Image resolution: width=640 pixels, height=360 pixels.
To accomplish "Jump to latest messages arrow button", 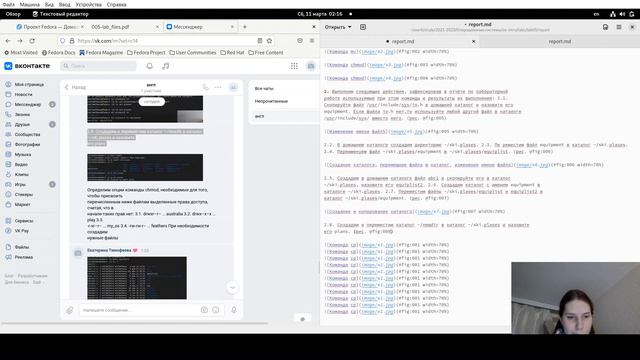I will coord(233,287).
